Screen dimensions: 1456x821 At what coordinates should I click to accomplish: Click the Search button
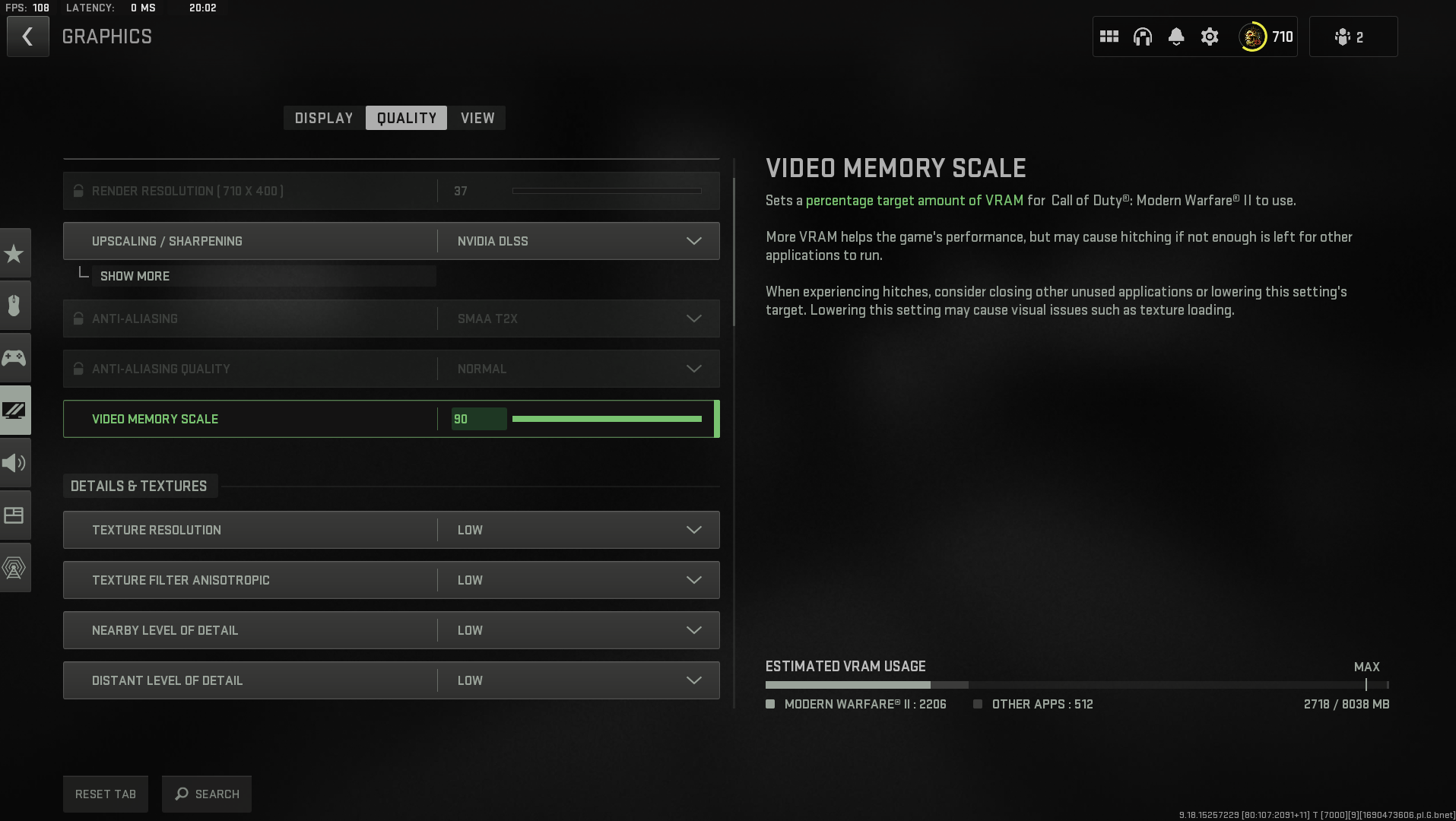207,794
